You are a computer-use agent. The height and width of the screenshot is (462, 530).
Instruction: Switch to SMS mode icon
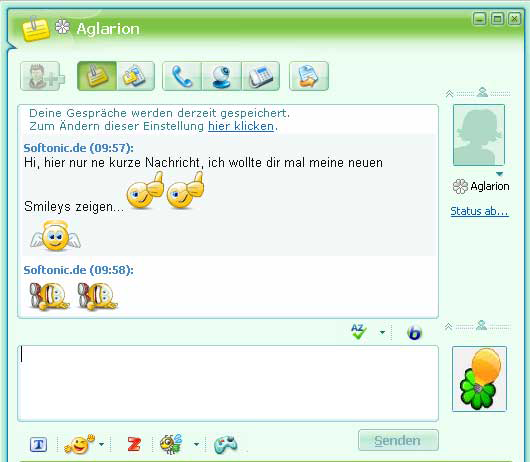pyautogui.click(x=136, y=76)
